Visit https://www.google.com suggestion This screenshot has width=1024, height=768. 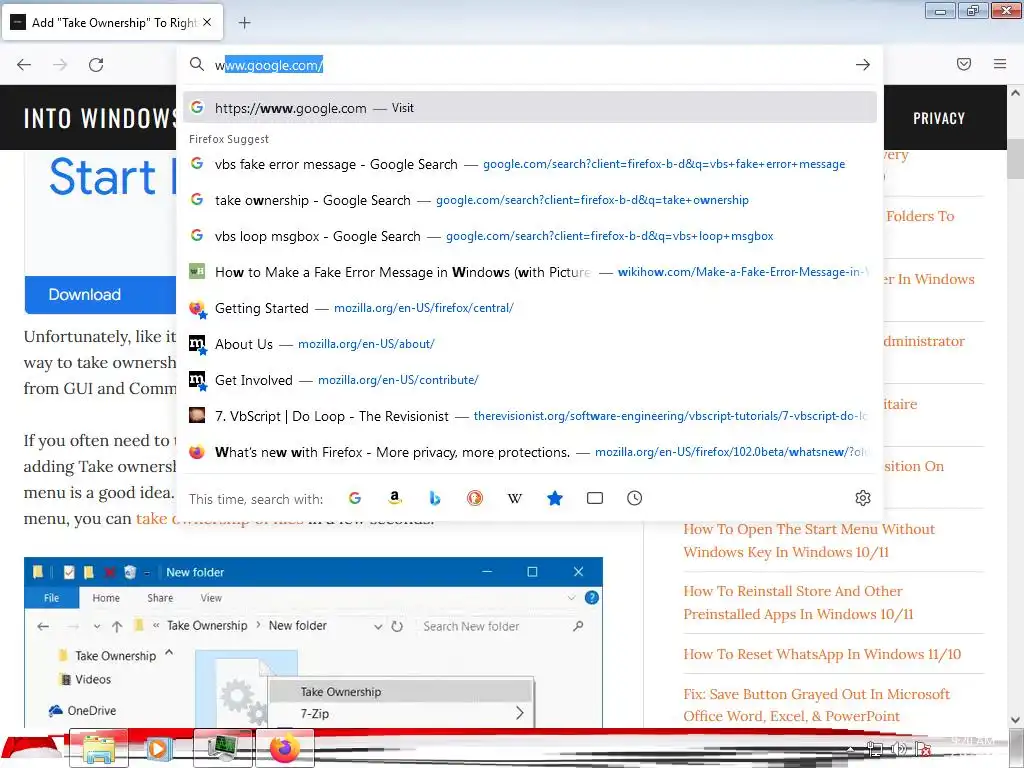[x=530, y=108]
